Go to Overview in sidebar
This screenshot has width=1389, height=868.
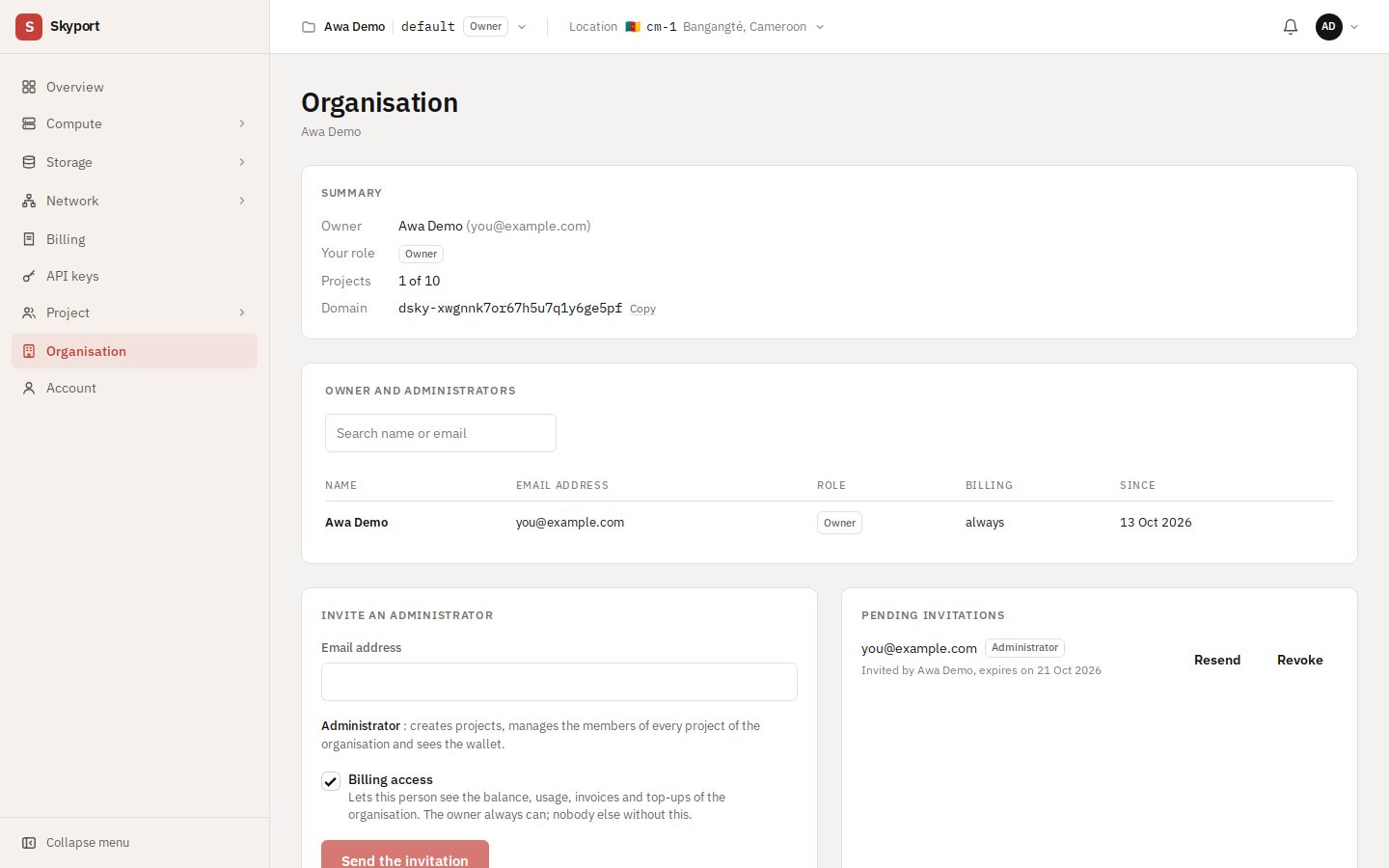(x=134, y=87)
